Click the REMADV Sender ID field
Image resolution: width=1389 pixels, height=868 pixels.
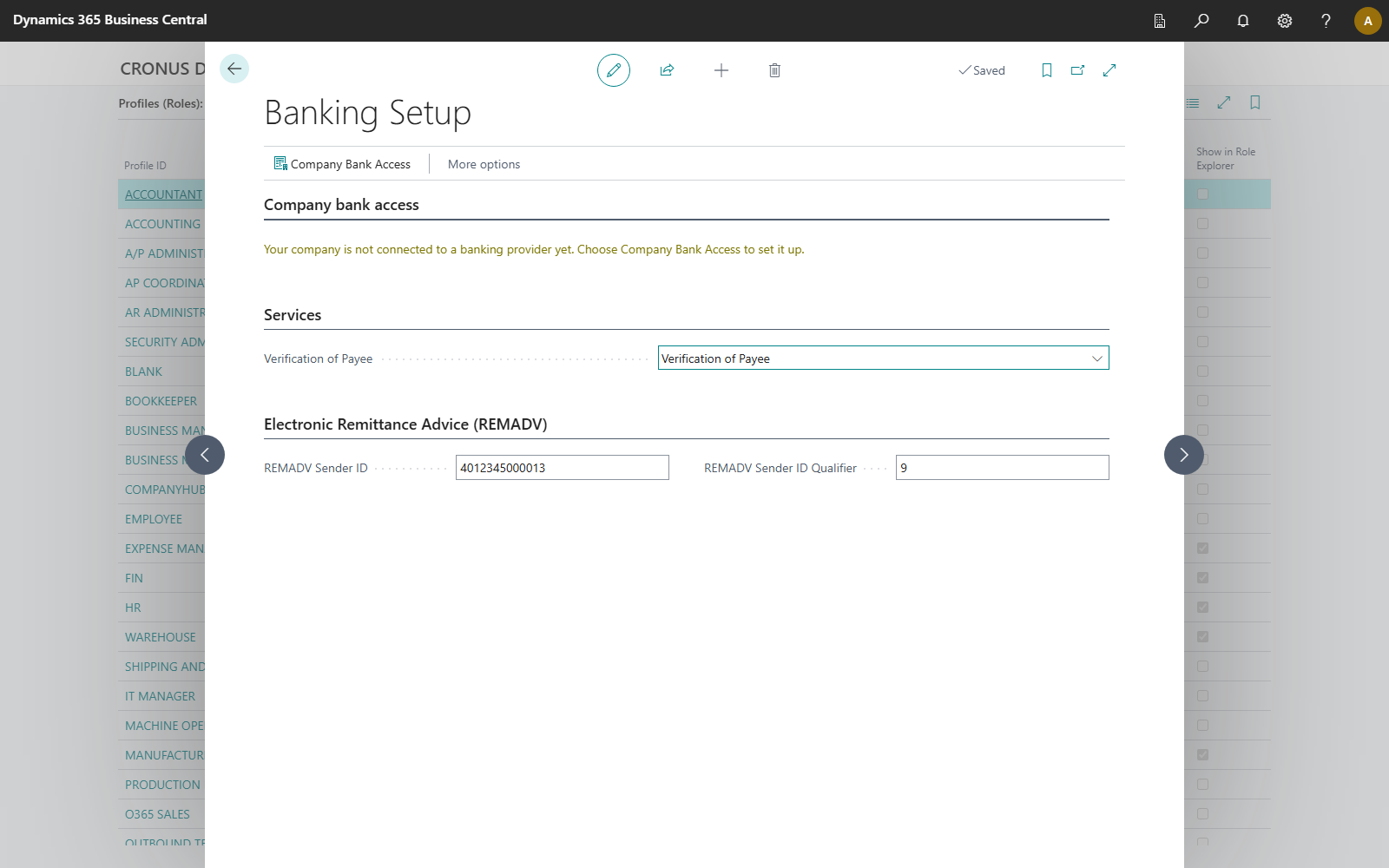point(563,467)
